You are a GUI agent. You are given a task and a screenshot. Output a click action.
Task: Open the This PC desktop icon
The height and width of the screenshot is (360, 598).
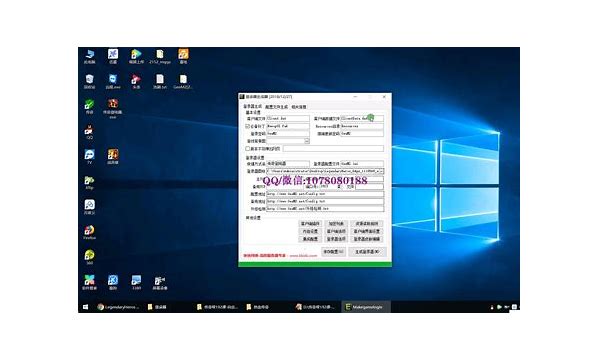89,56
